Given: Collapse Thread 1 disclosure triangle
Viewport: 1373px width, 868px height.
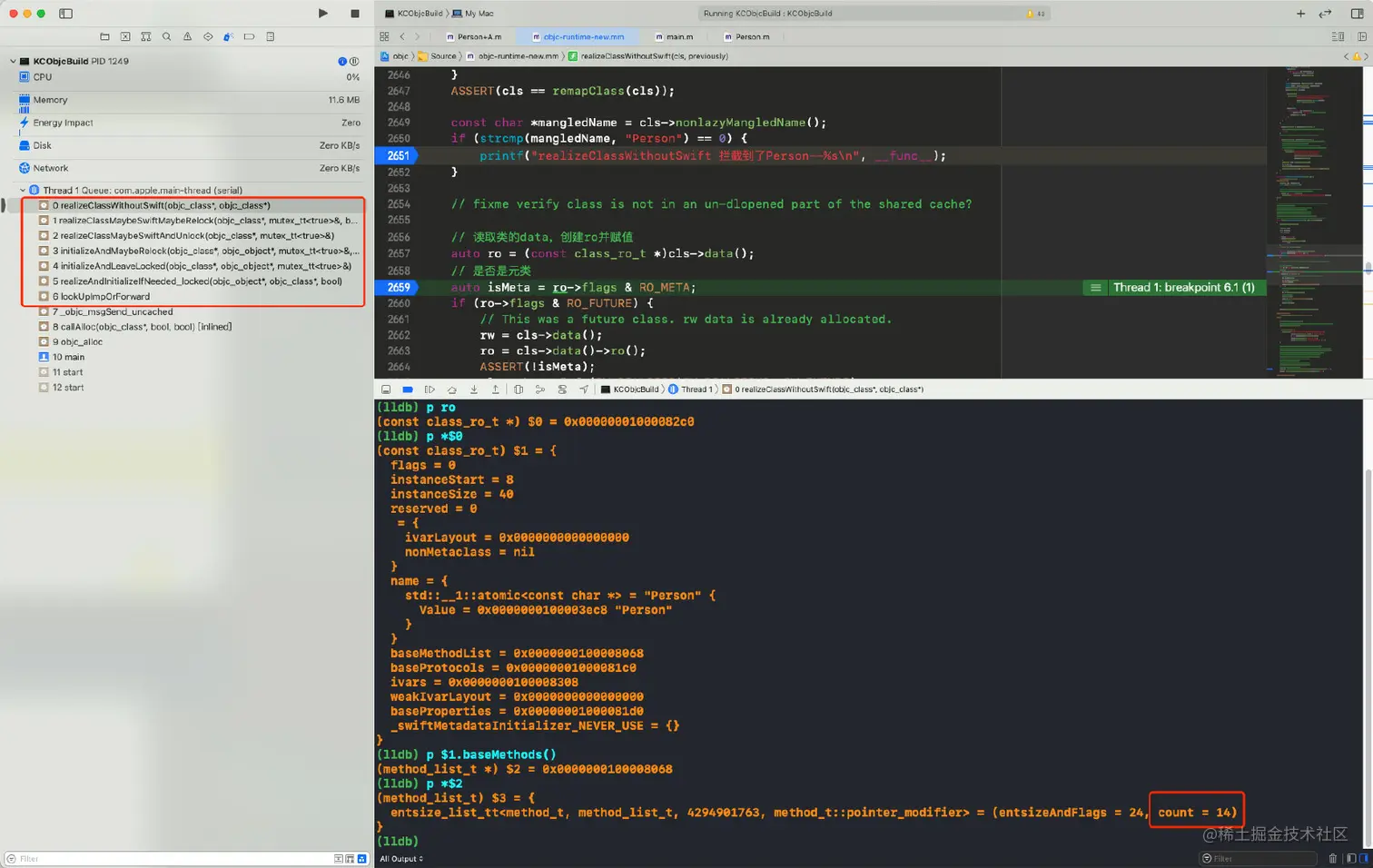Looking at the screenshot, I should click(x=23, y=191).
